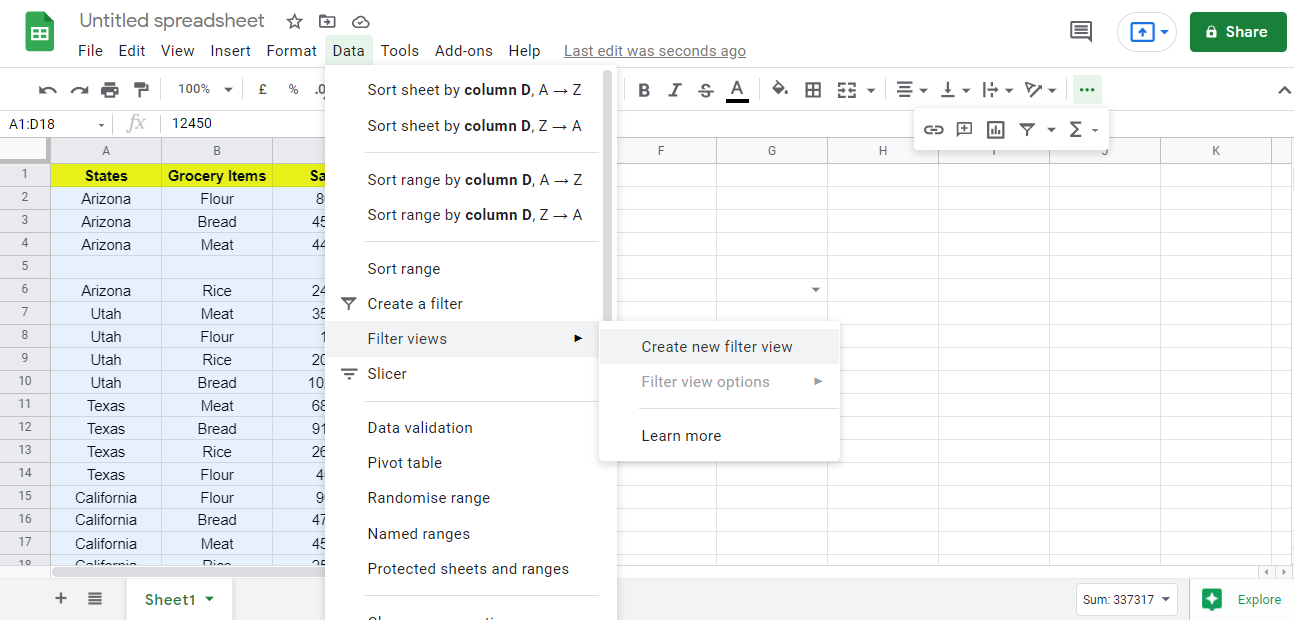Click the green Share button
Screen dimensions: 1294x620
pos(1237,32)
